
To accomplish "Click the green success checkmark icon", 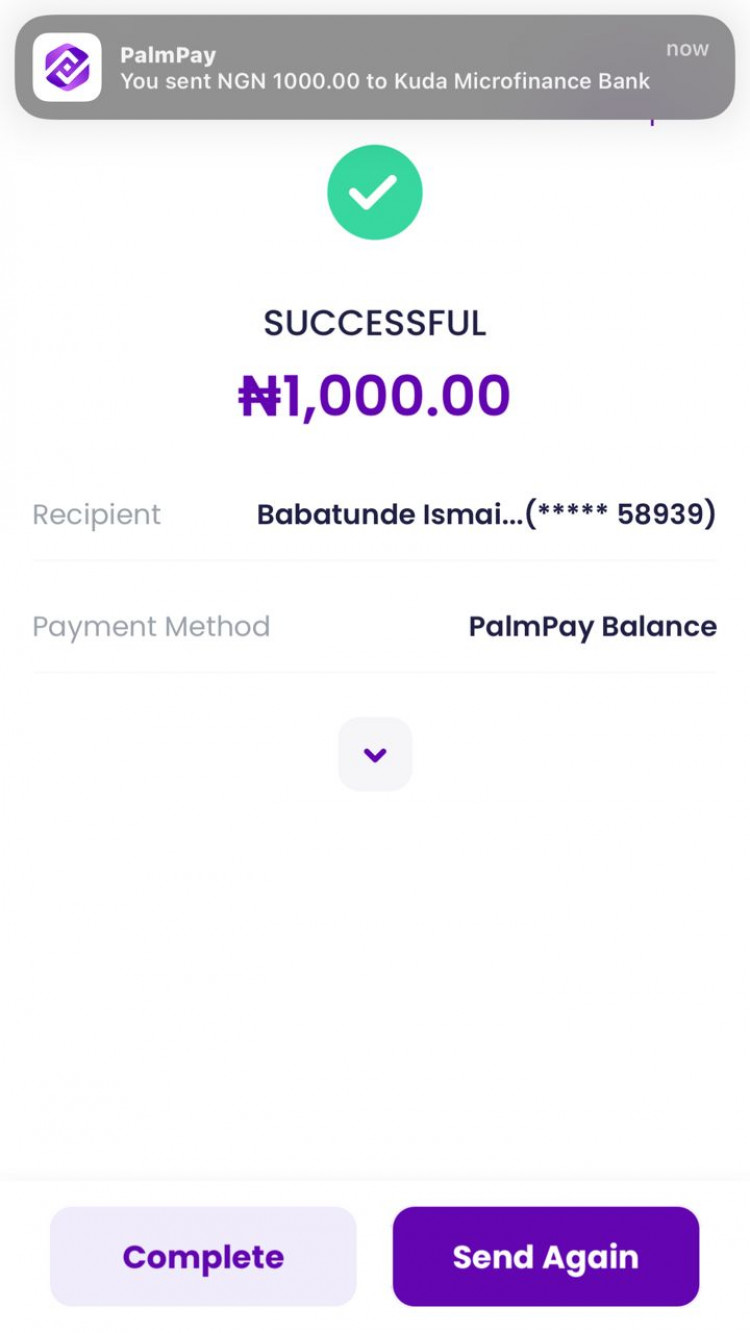I will [375, 192].
